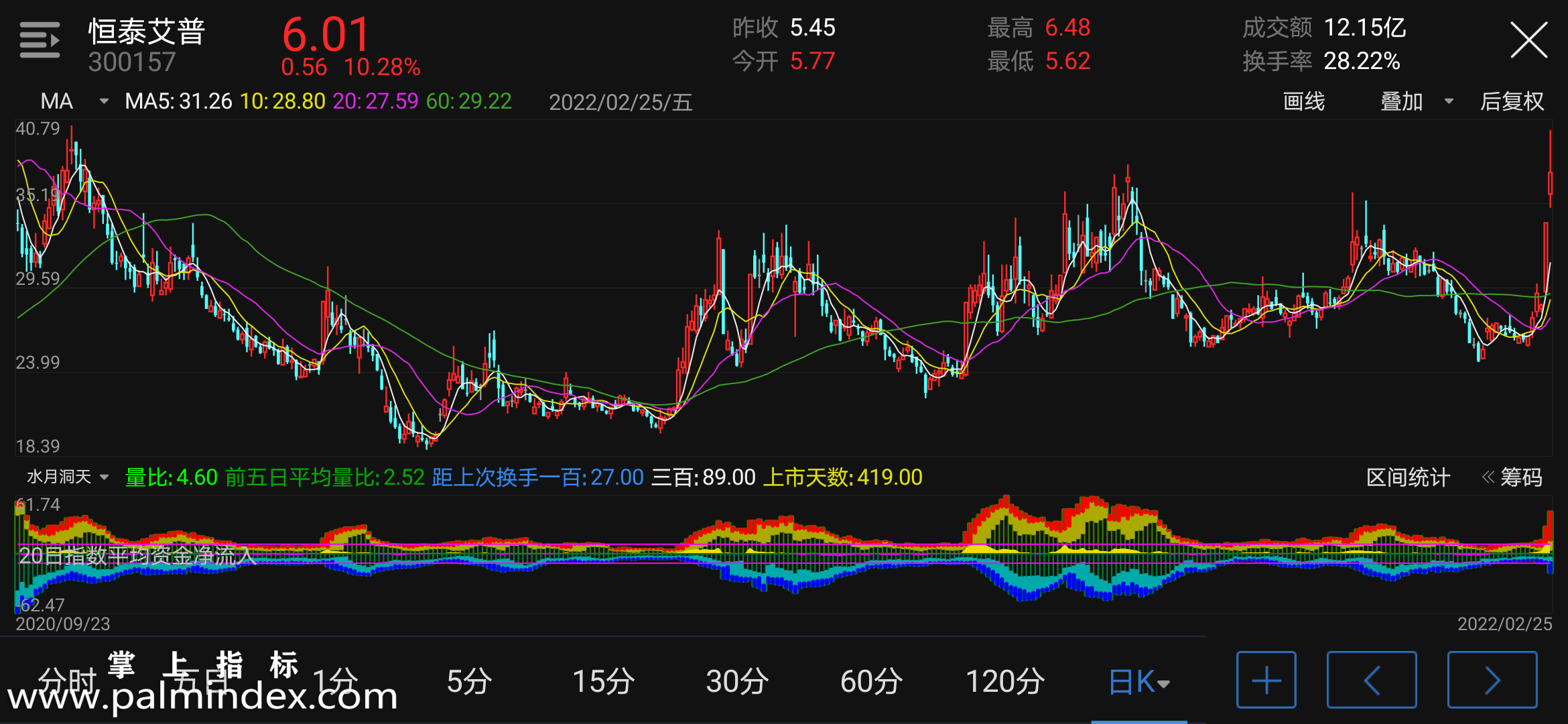Click the 60: 29.22 green MA value
The height and width of the screenshot is (724, 1568).
click(469, 101)
